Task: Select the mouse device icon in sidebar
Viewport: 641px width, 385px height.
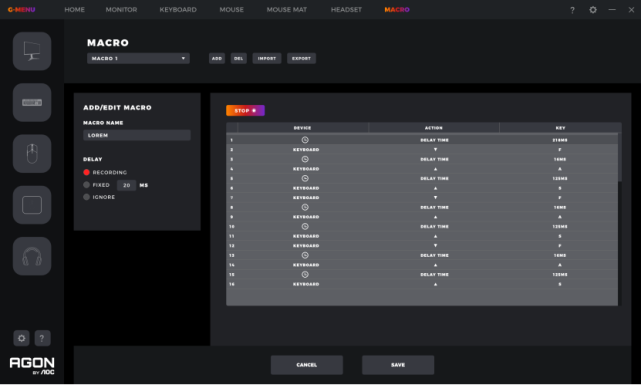Action: (x=32, y=154)
